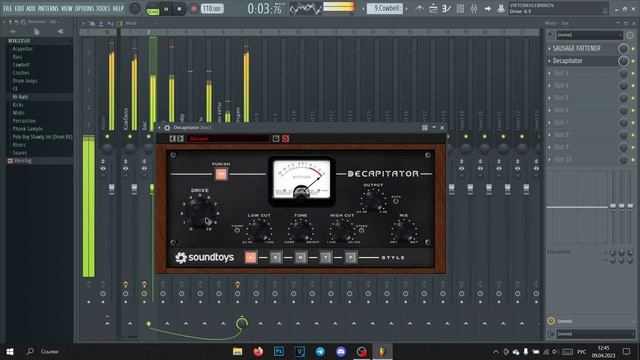Click the Decapitator TONE knob
The width and height of the screenshot is (640, 360).
(301, 231)
